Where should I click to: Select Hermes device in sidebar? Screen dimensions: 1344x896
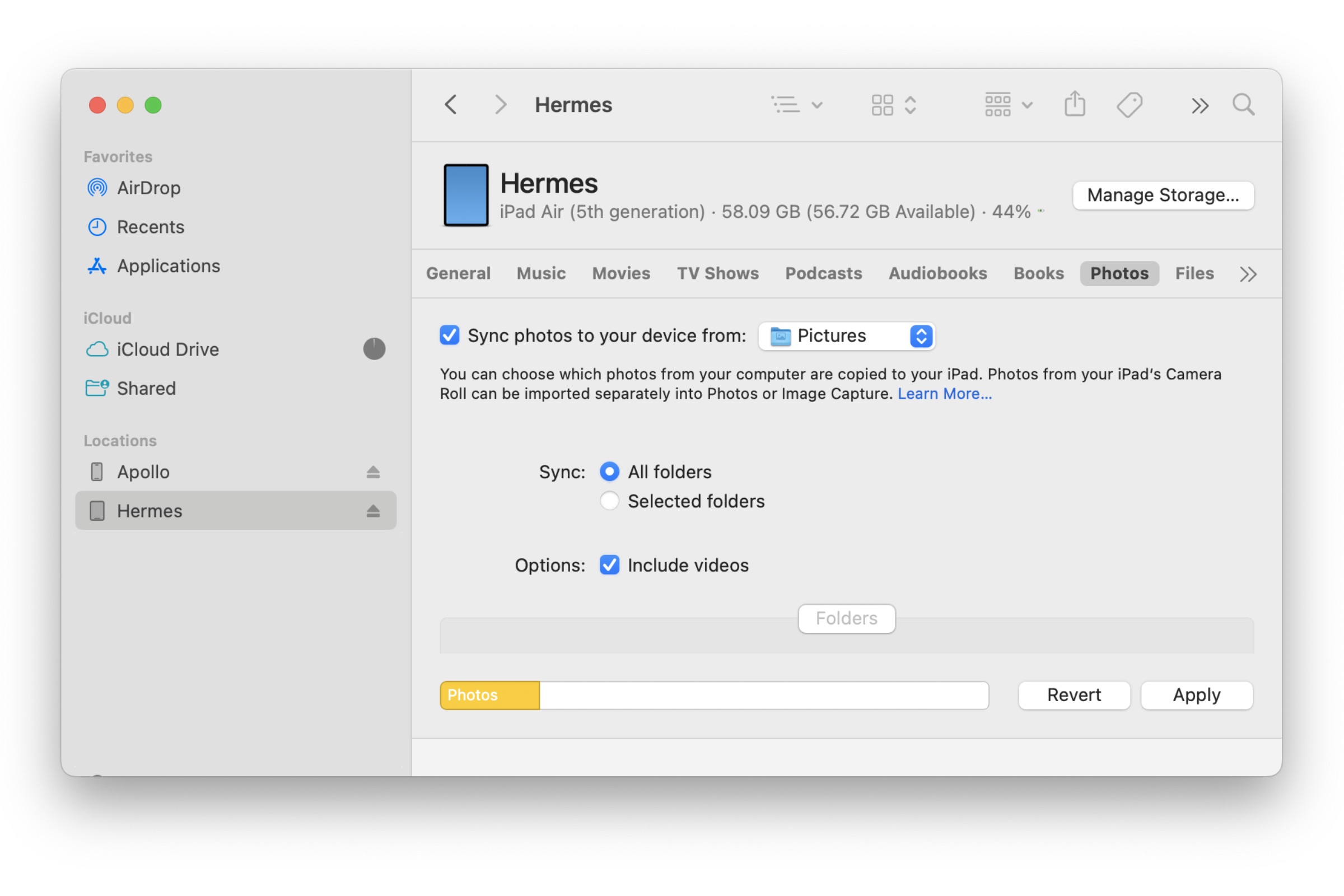coord(235,510)
